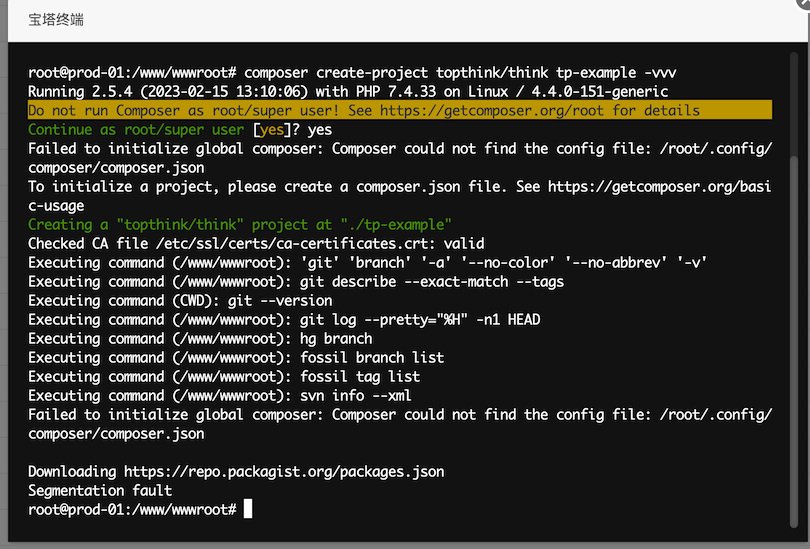Image resolution: width=810 pixels, height=549 pixels.
Task: Click the 'fossil tag list' command line
Action: (224, 377)
